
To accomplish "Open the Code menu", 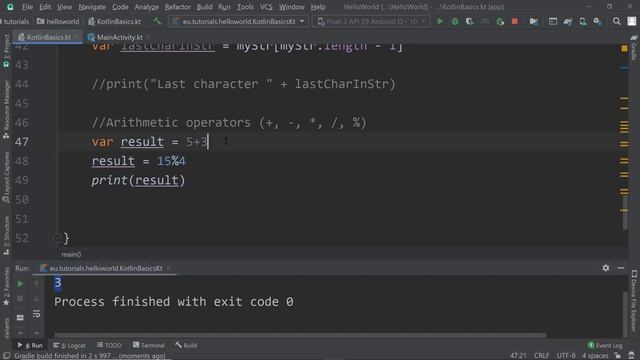I will point(120,7).
